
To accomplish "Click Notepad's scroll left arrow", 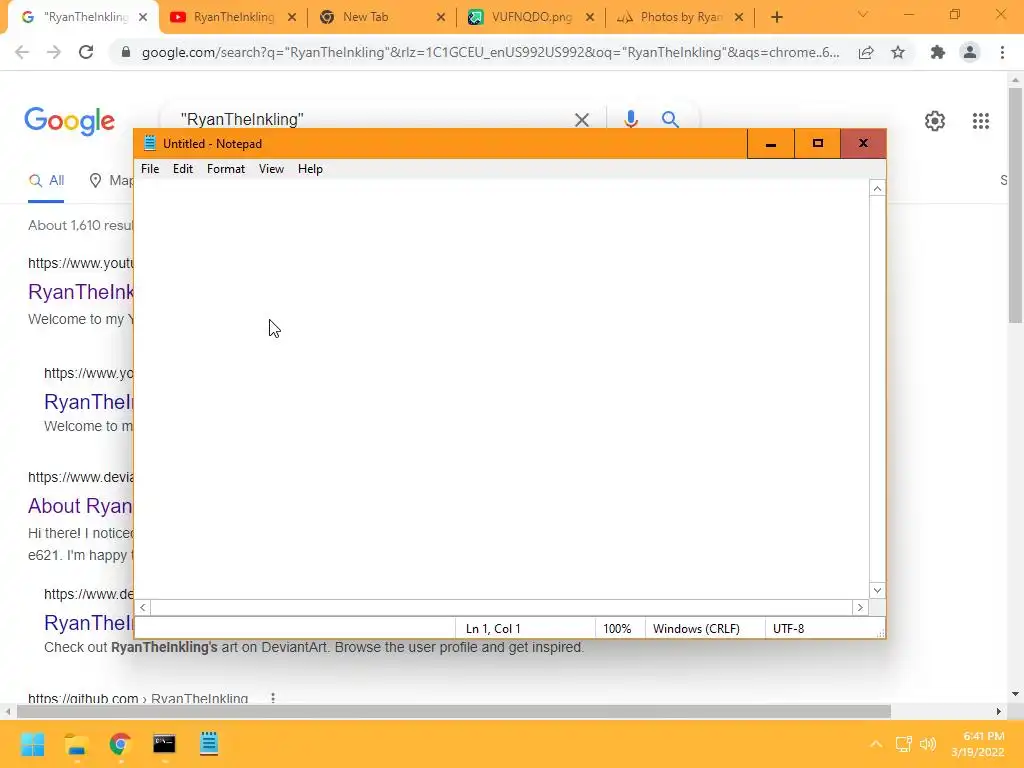I will [143, 607].
